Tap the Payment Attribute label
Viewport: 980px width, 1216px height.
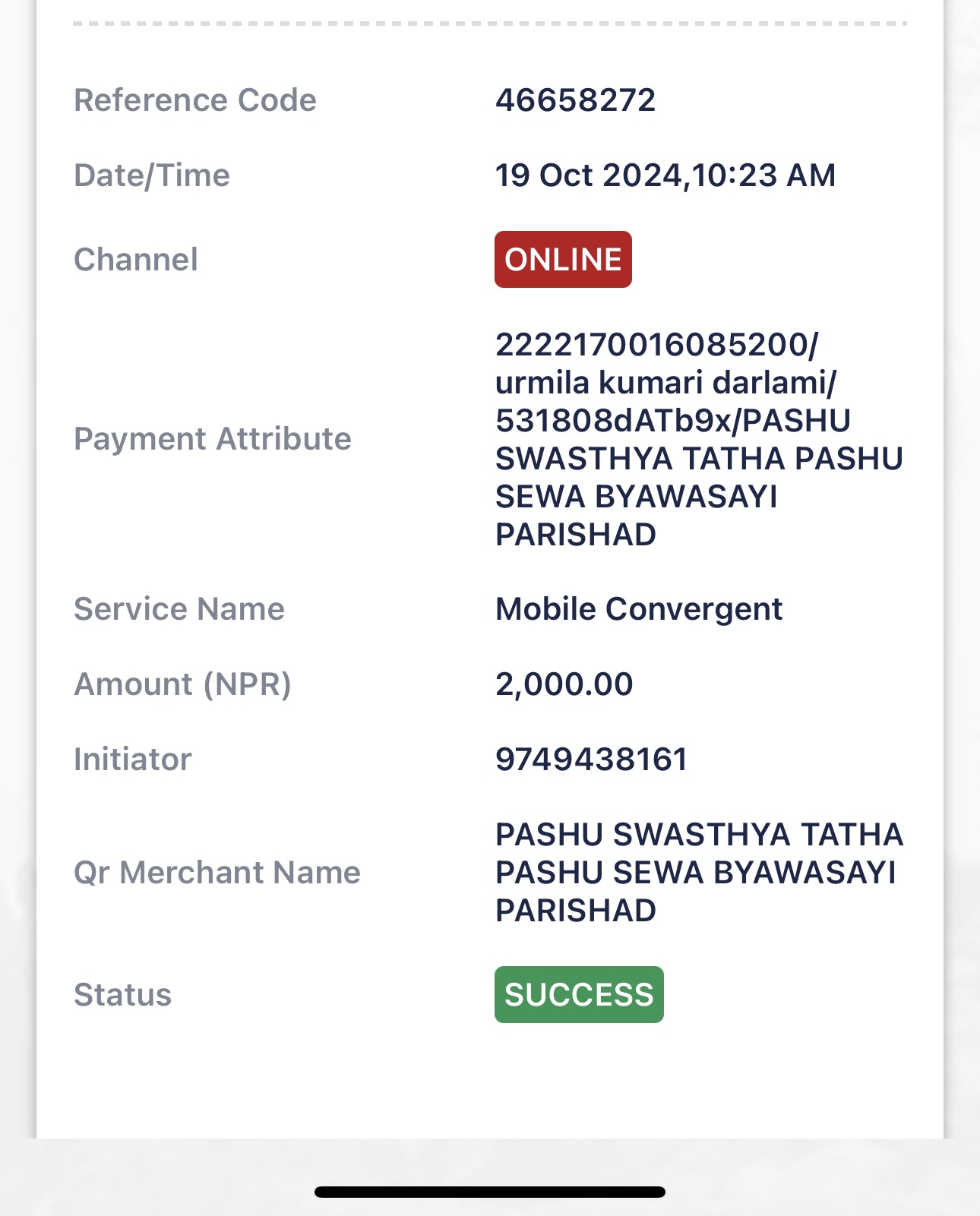(x=213, y=439)
